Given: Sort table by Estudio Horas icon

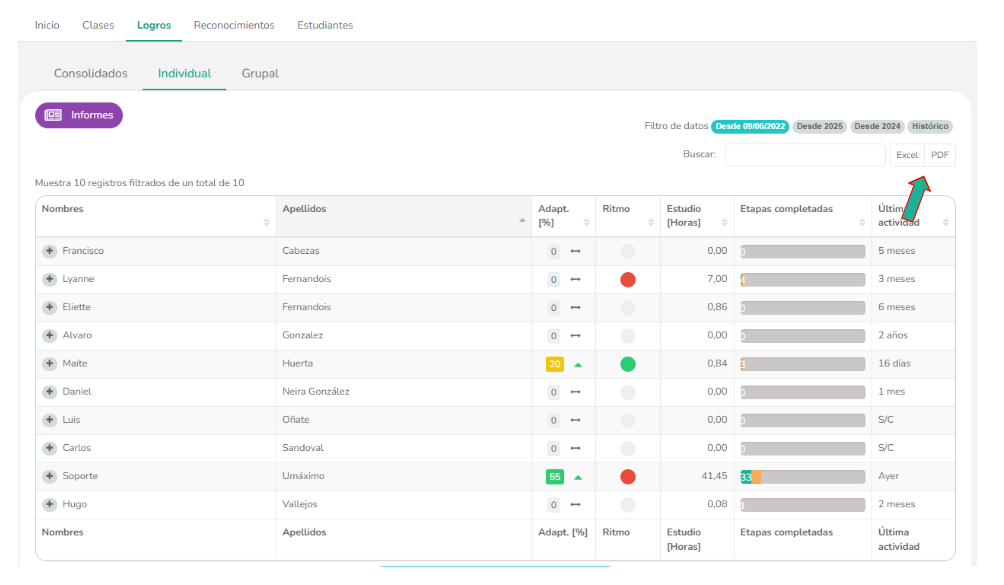Looking at the screenshot, I should pyautogui.click(x=725, y=221).
